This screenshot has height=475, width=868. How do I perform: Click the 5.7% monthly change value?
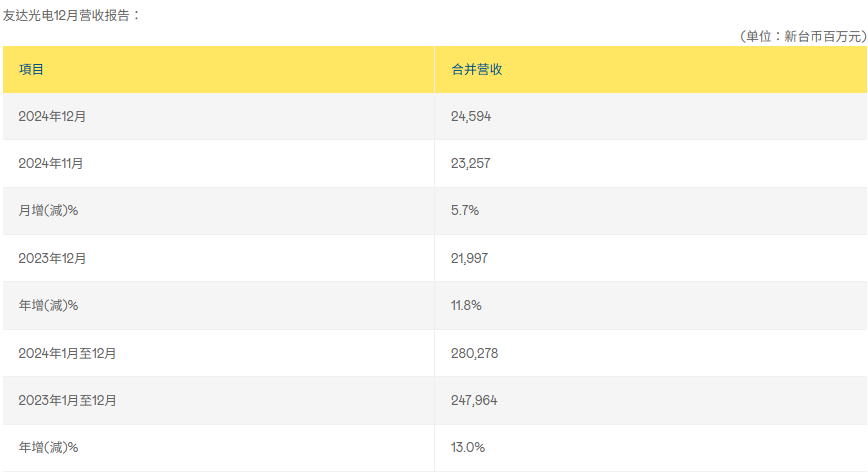[x=464, y=210]
